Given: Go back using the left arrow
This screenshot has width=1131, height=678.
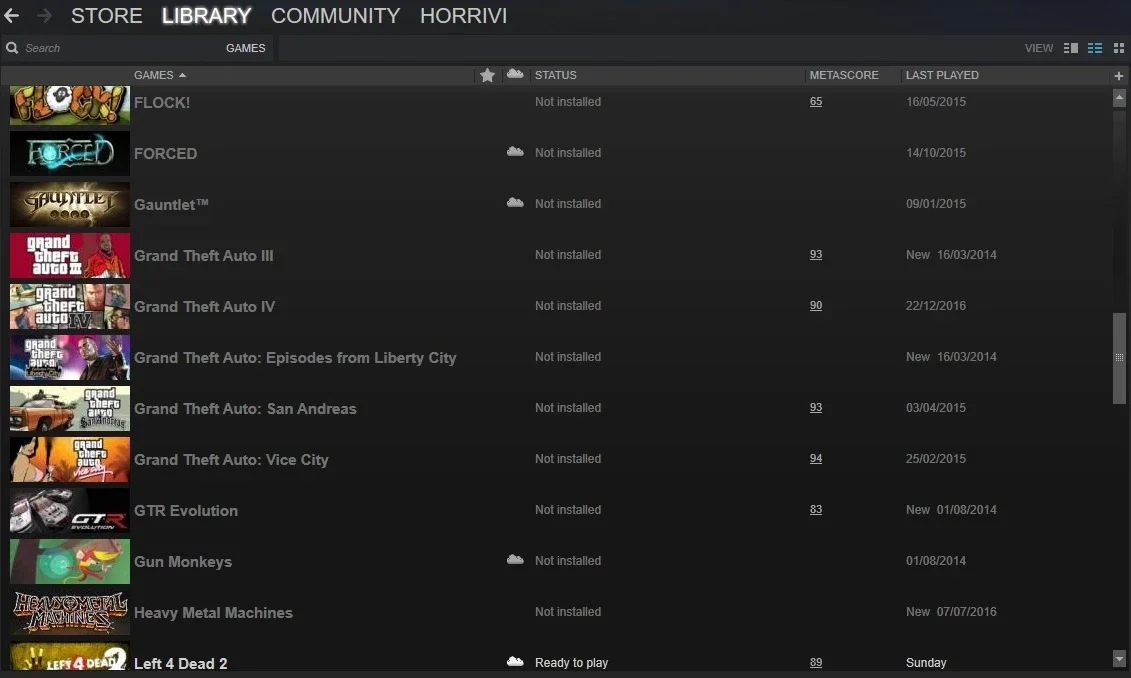Looking at the screenshot, I should 12,15.
